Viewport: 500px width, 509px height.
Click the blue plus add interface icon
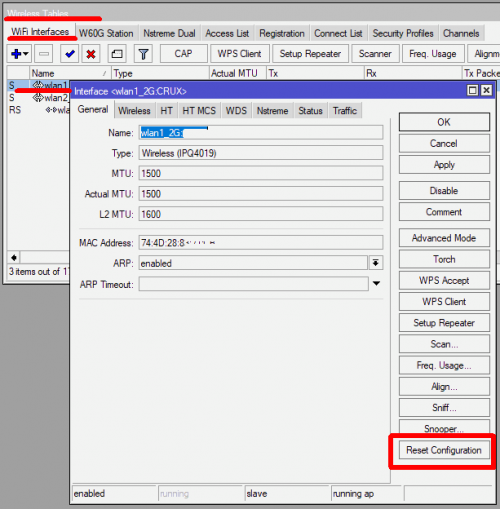16,54
